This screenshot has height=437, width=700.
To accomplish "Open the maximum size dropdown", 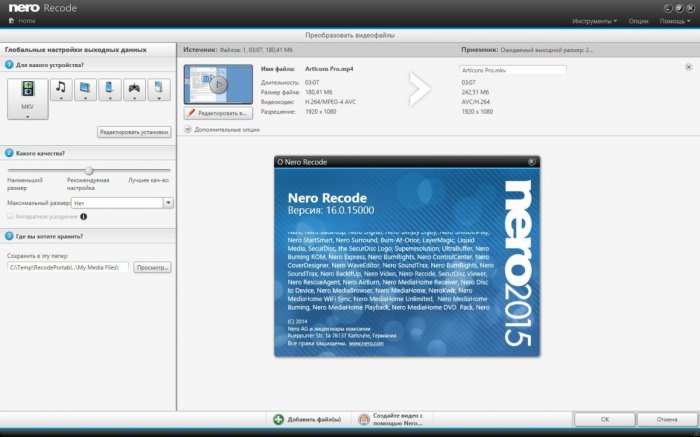I will 168,203.
